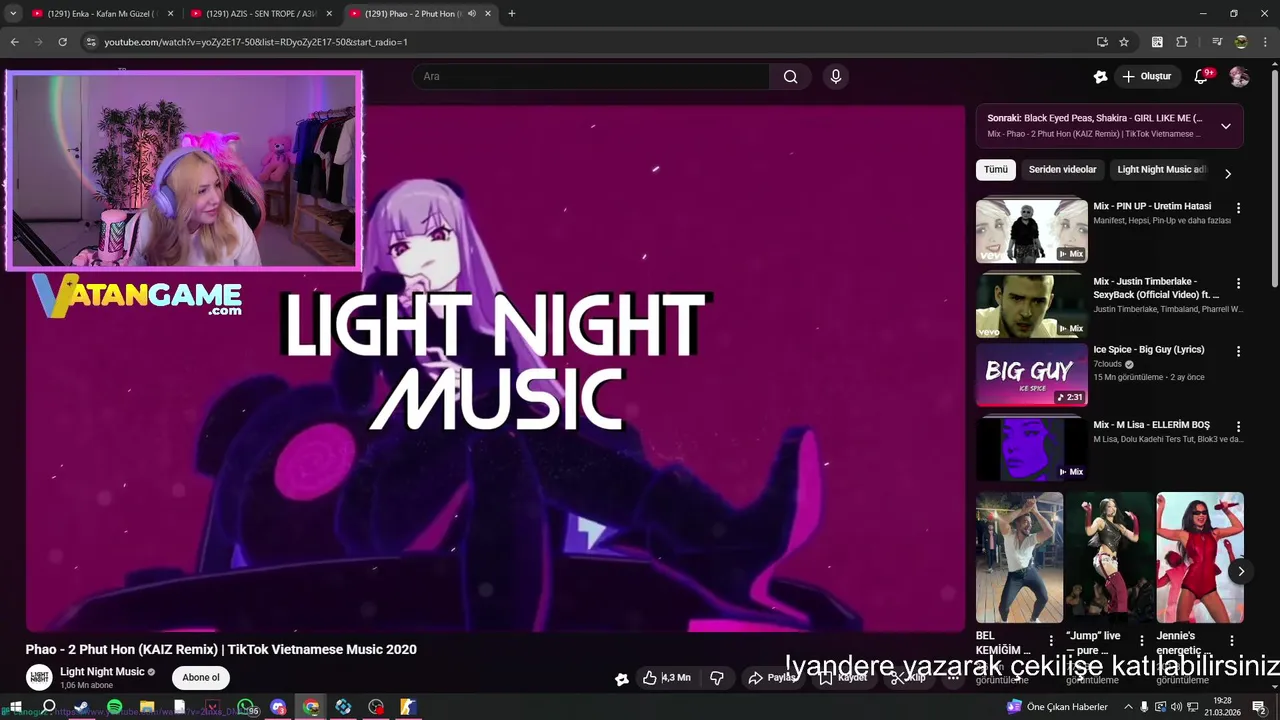Click the YouTube search field Ara
Viewport: 1280px width, 720px height.
[x=591, y=76]
